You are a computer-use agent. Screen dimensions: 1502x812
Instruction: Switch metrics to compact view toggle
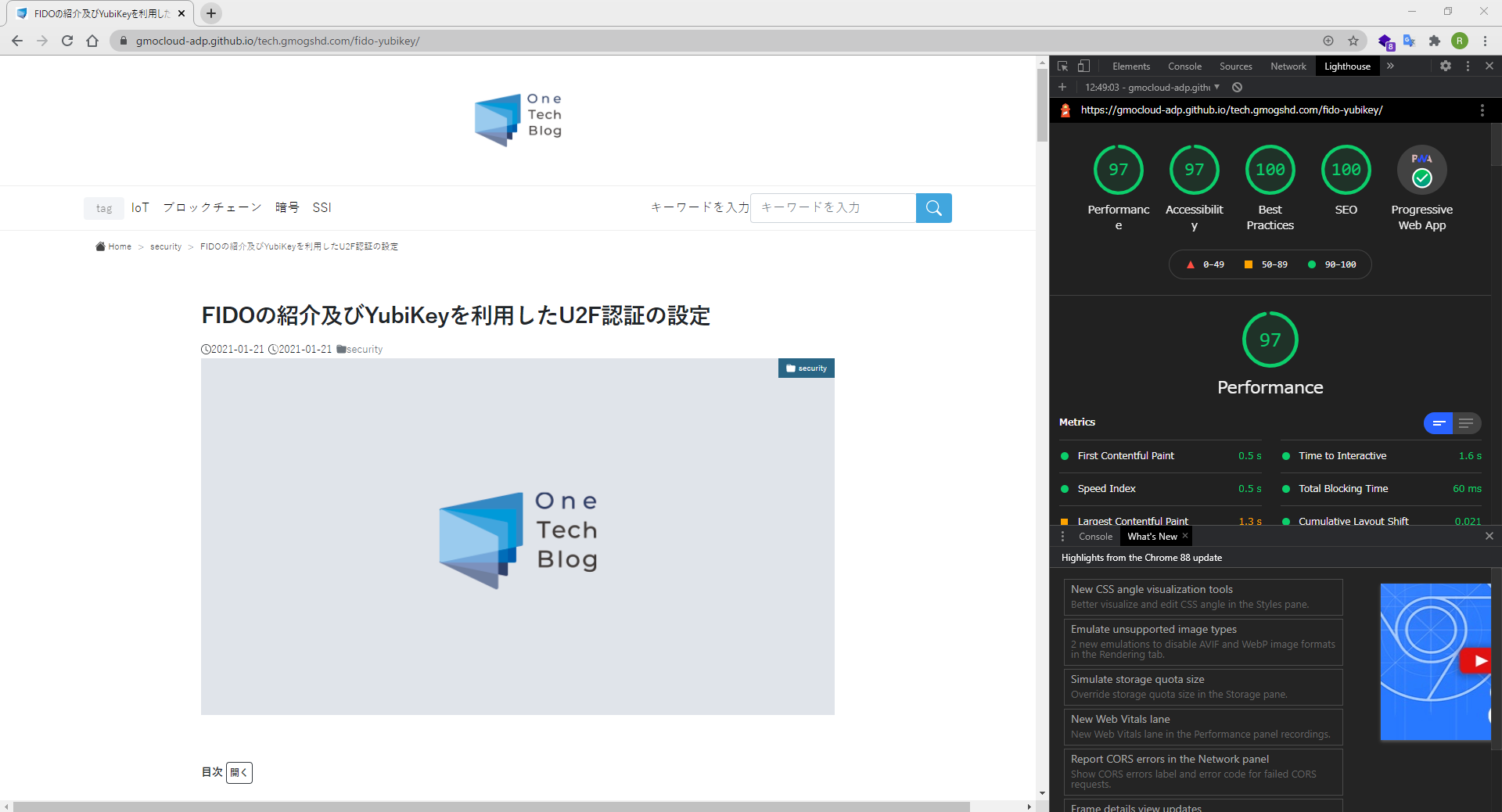(x=1438, y=423)
